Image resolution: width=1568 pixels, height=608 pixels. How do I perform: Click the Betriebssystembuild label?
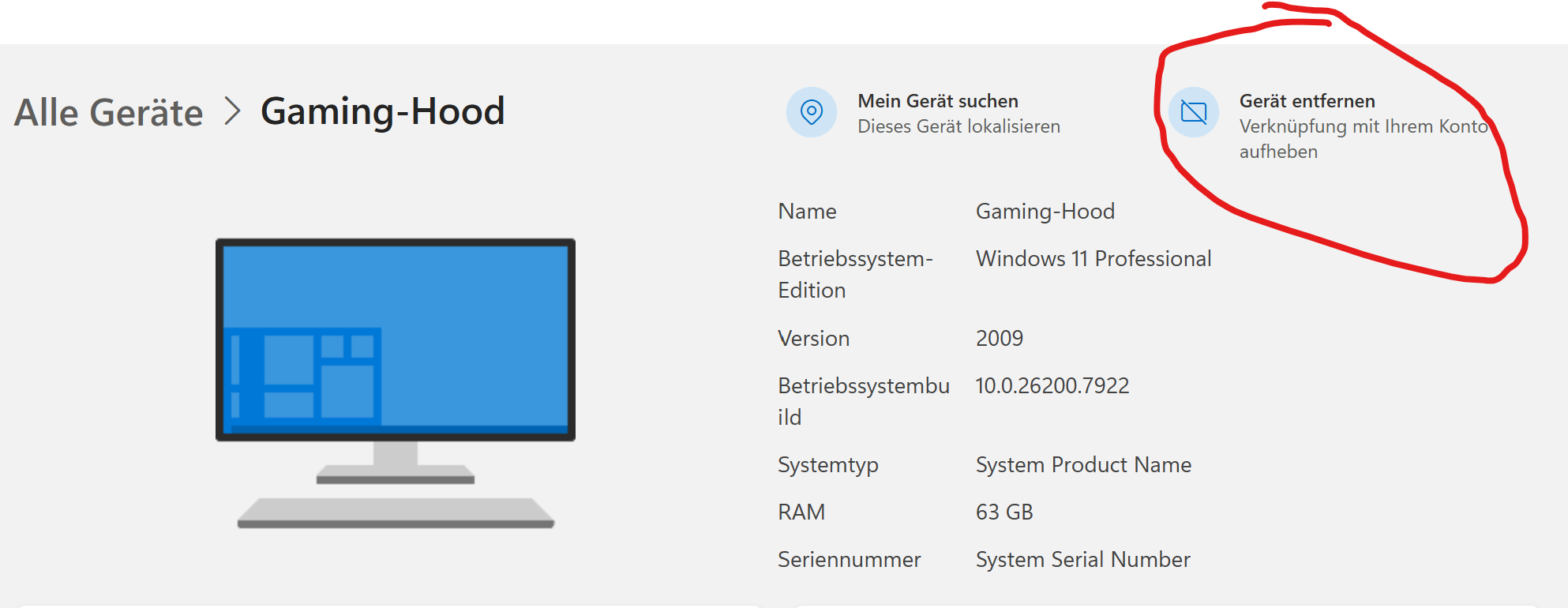pyautogui.click(x=864, y=401)
